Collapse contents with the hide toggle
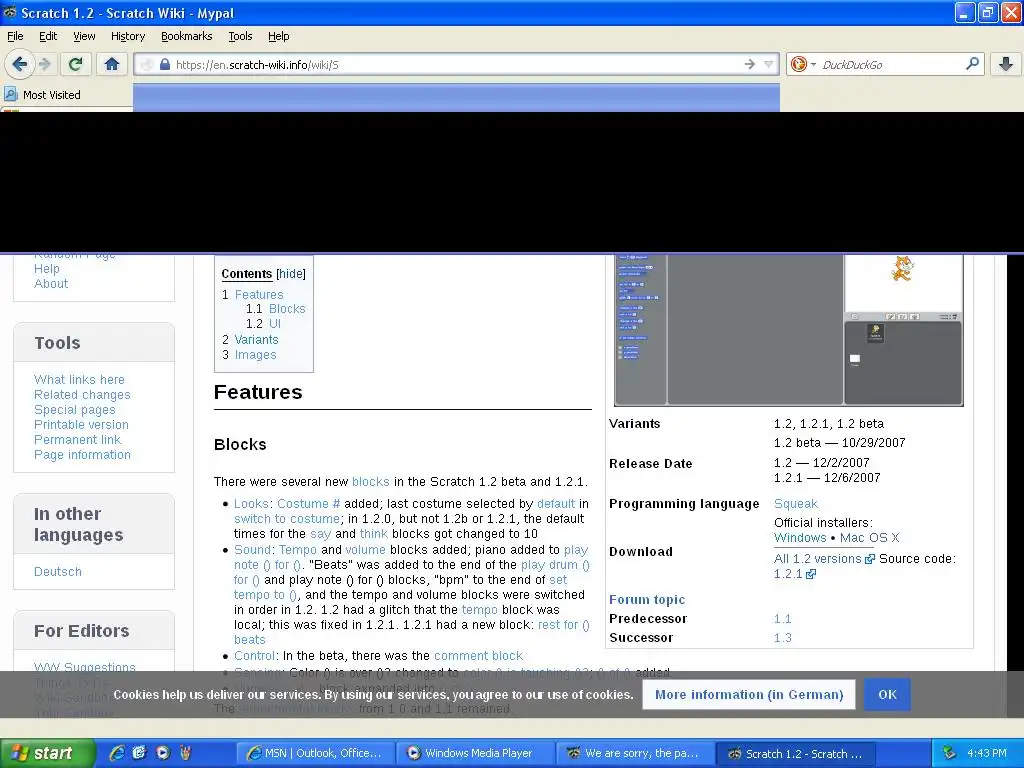The height and width of the screenshot is (768, 1024). (x=291, y=274)
